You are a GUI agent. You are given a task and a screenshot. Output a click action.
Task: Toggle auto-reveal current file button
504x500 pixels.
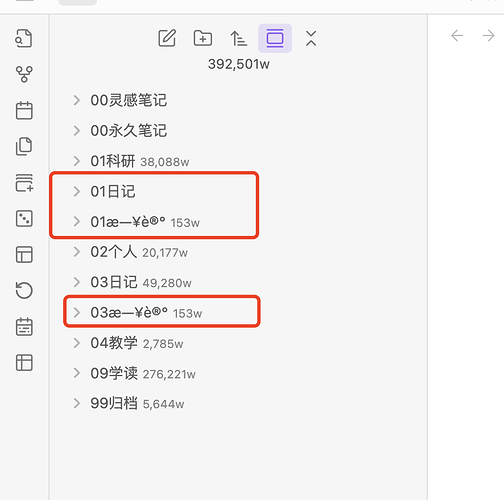click(x=275, y=38)
